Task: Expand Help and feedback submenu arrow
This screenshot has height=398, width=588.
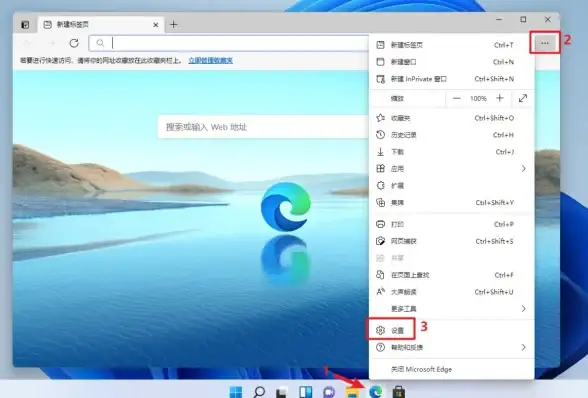Action: coord(524,347)
